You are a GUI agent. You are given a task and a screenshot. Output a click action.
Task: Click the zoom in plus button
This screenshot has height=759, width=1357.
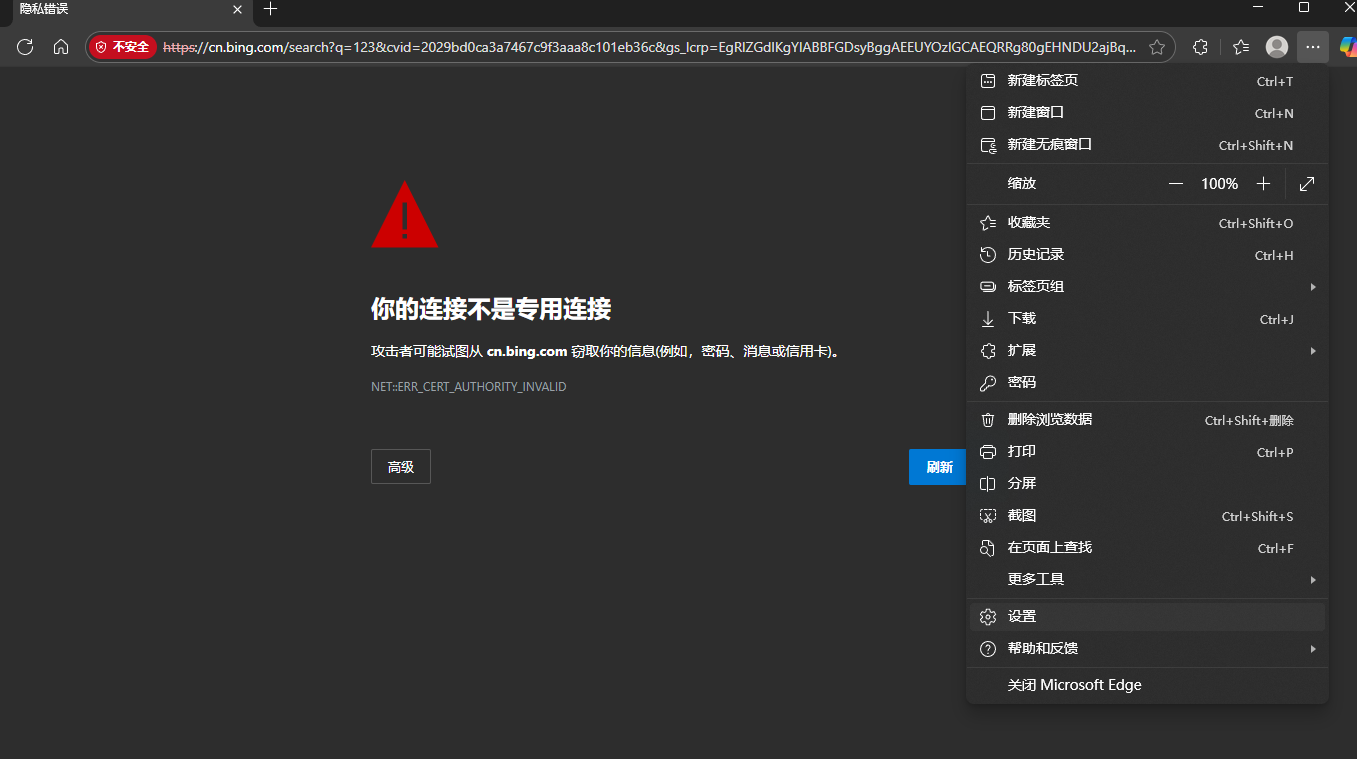(x=1263, y=184)
